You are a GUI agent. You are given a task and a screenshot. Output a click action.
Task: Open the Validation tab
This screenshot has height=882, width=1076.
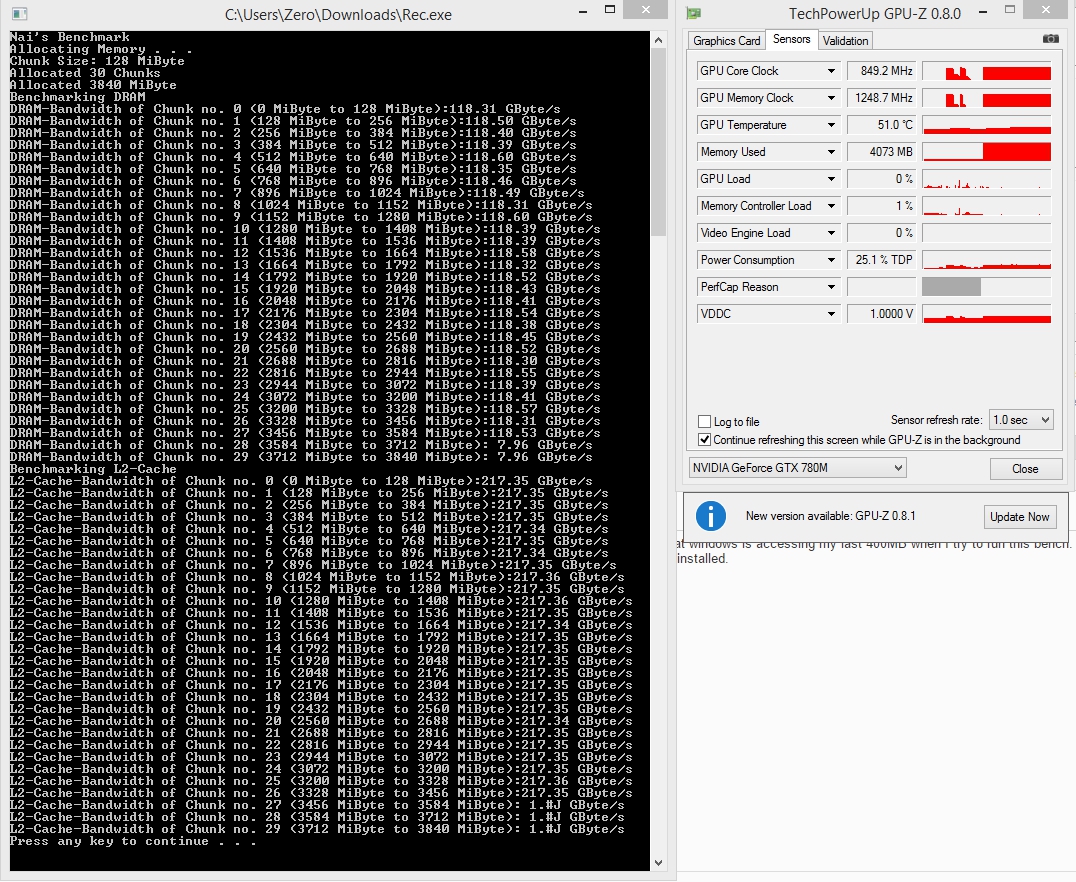coord(845,40)
